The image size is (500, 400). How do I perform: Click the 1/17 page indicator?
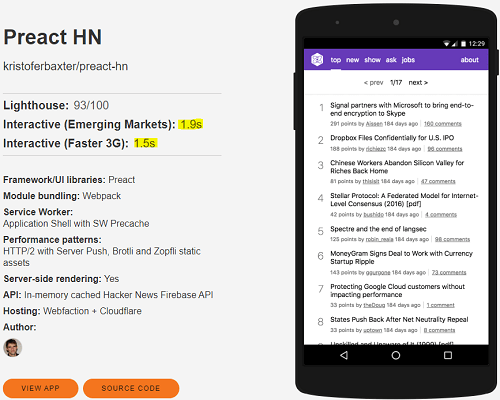[396, 82]
